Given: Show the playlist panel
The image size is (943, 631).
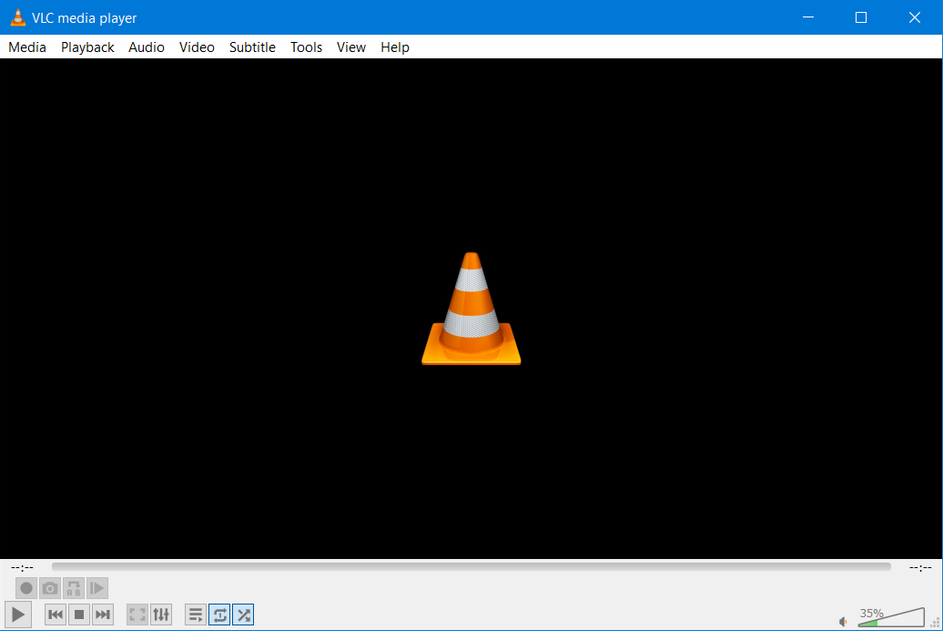Looking at the screenshot, I should tap(196, 614).
